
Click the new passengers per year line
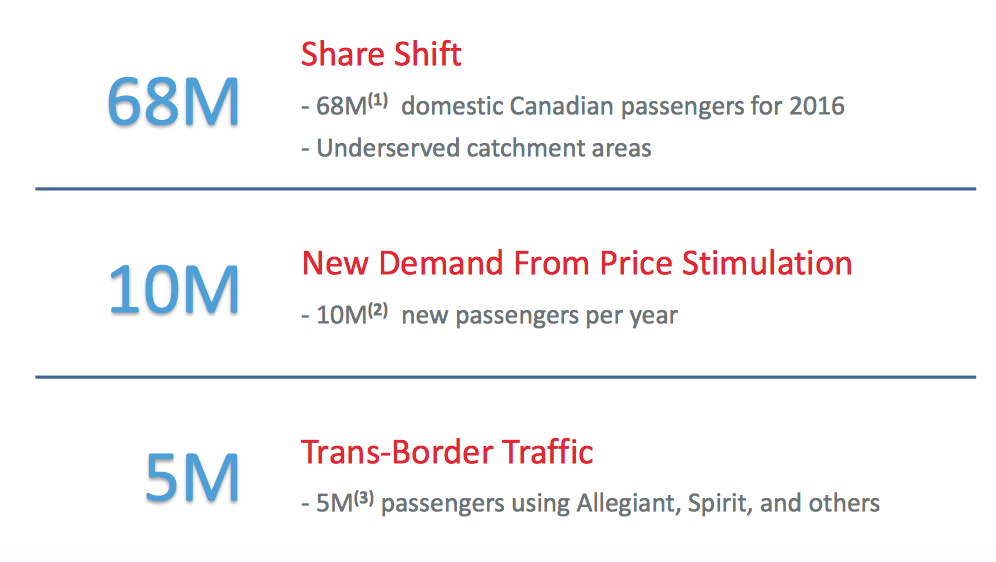click(x=490, y=315)
